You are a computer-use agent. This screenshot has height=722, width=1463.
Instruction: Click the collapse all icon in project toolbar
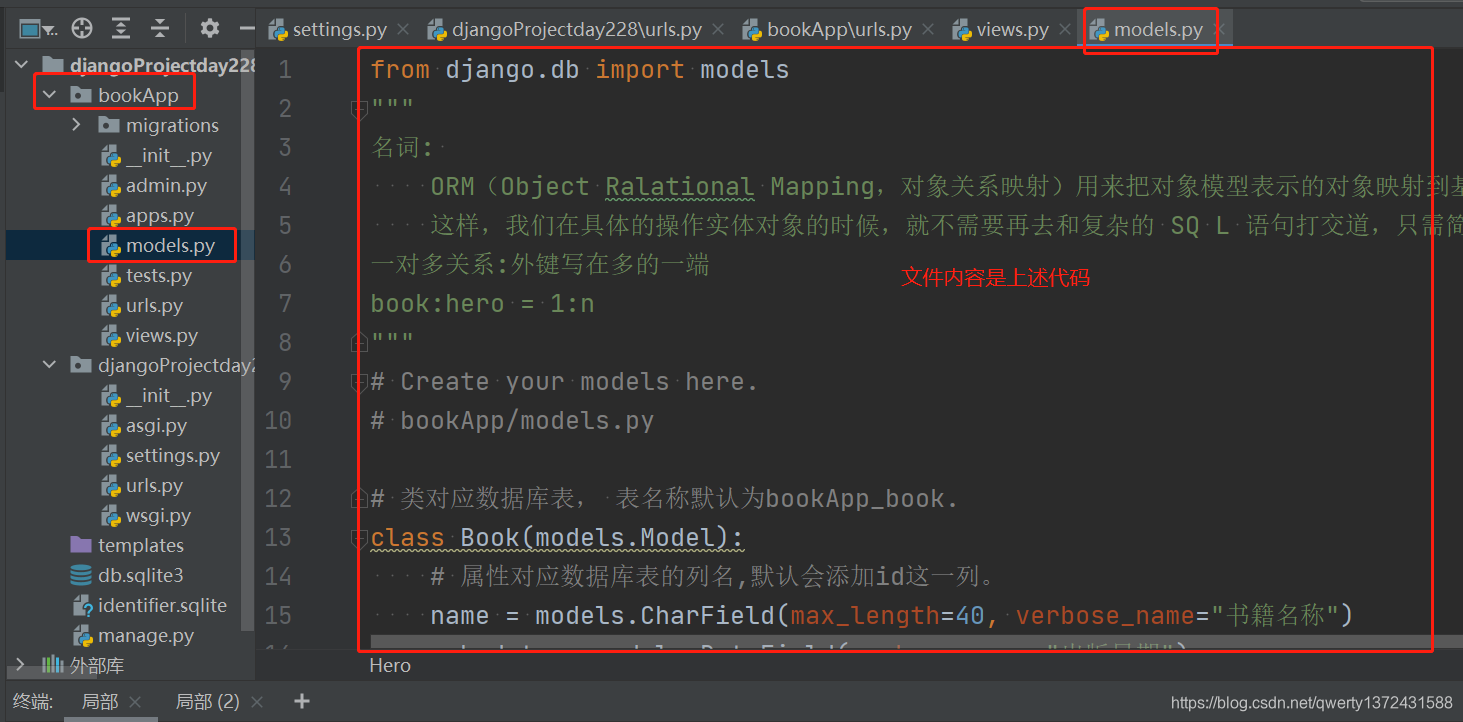160,29
